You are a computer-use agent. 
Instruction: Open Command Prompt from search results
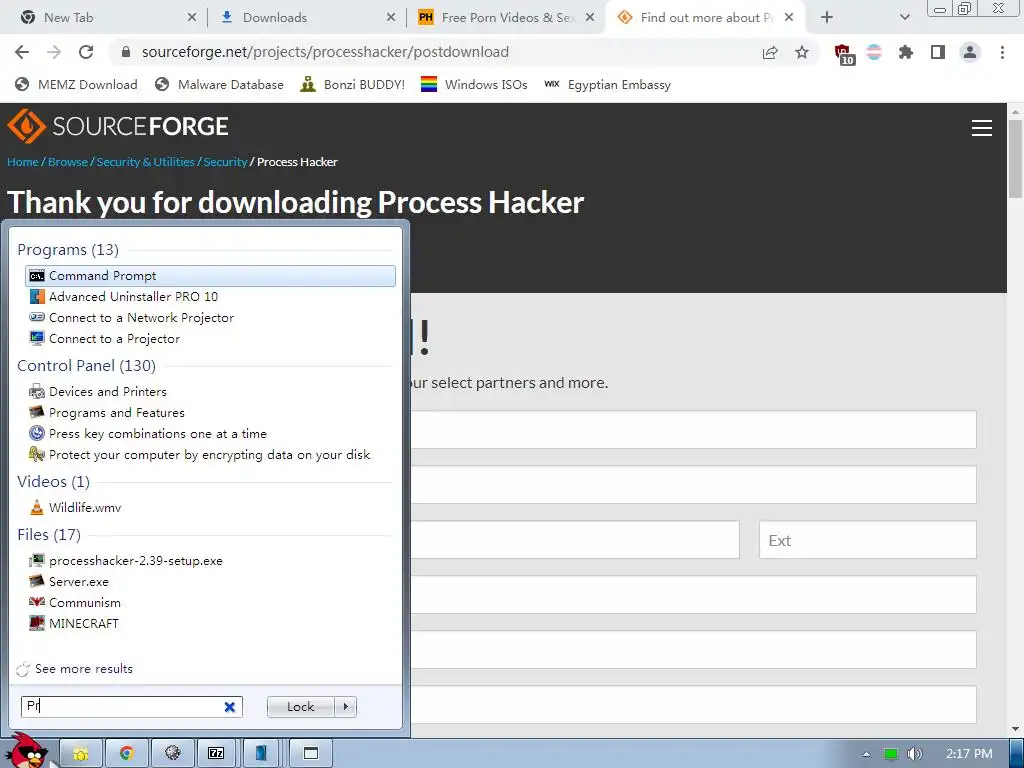(210, 276)
